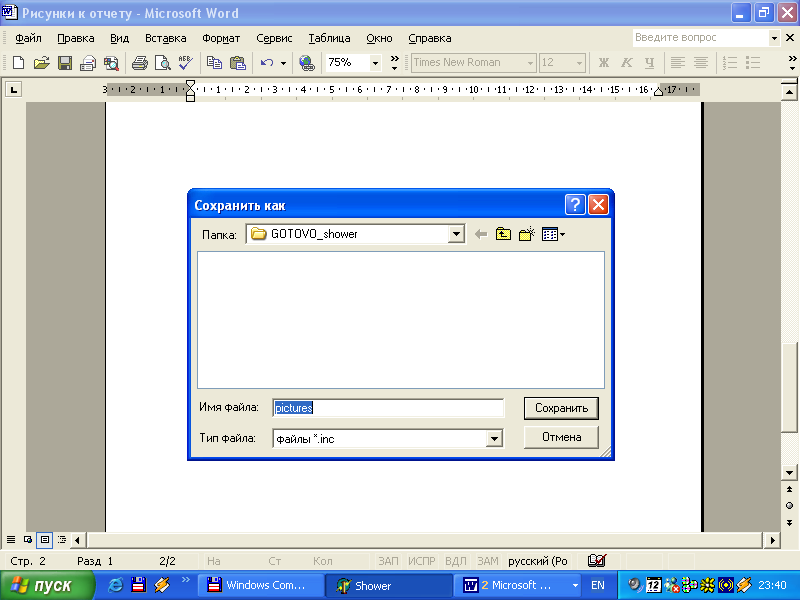The height and width of the screenshot is (600, 800).
Task: Switch to print layout view icon
Action: tap(44, 539)
